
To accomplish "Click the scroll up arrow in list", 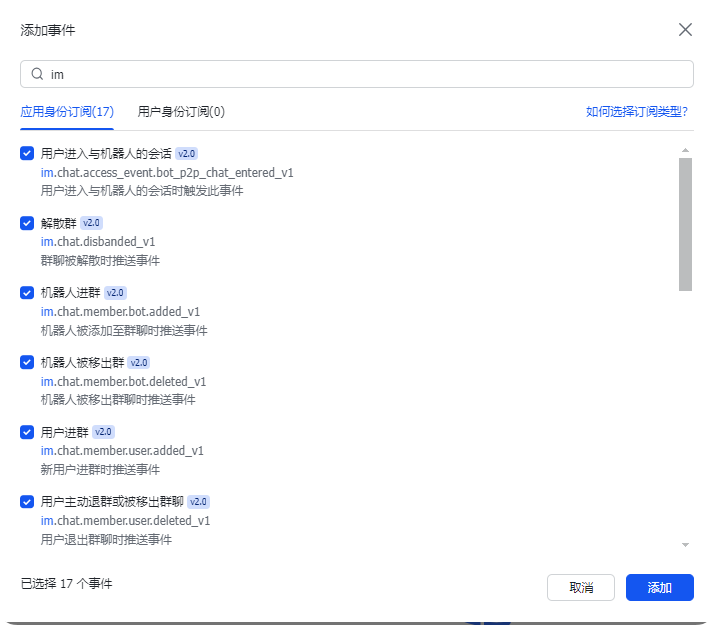I will [x=685, y=150].
